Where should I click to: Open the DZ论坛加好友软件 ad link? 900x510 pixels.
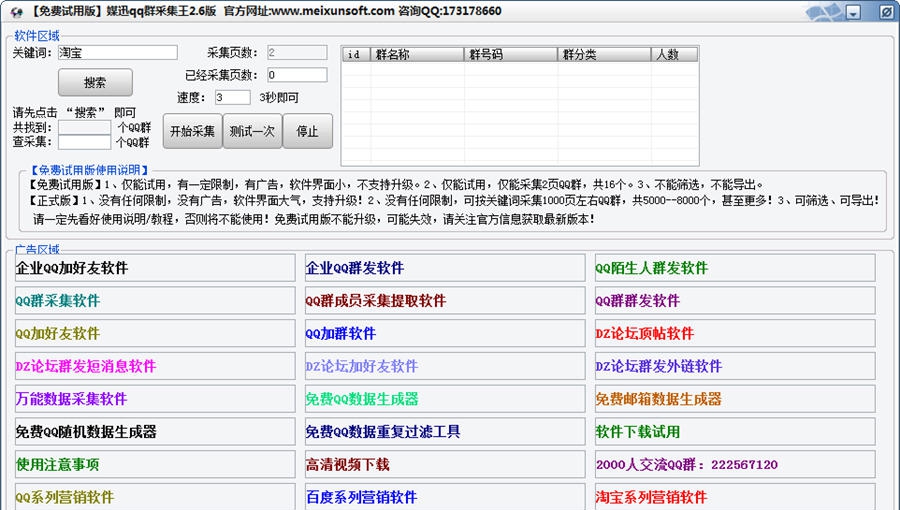445,366
